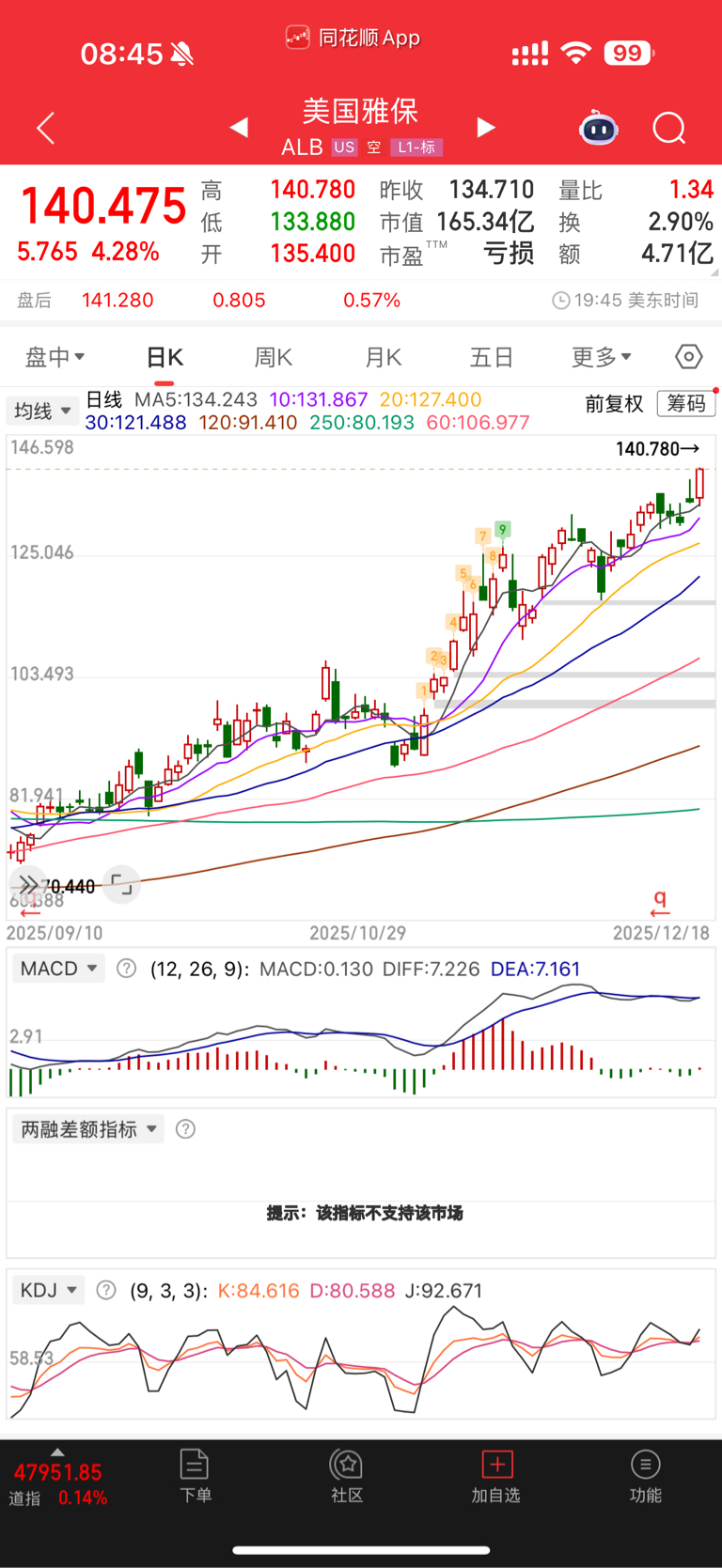Tap the US market badge

tap(344, 147)
